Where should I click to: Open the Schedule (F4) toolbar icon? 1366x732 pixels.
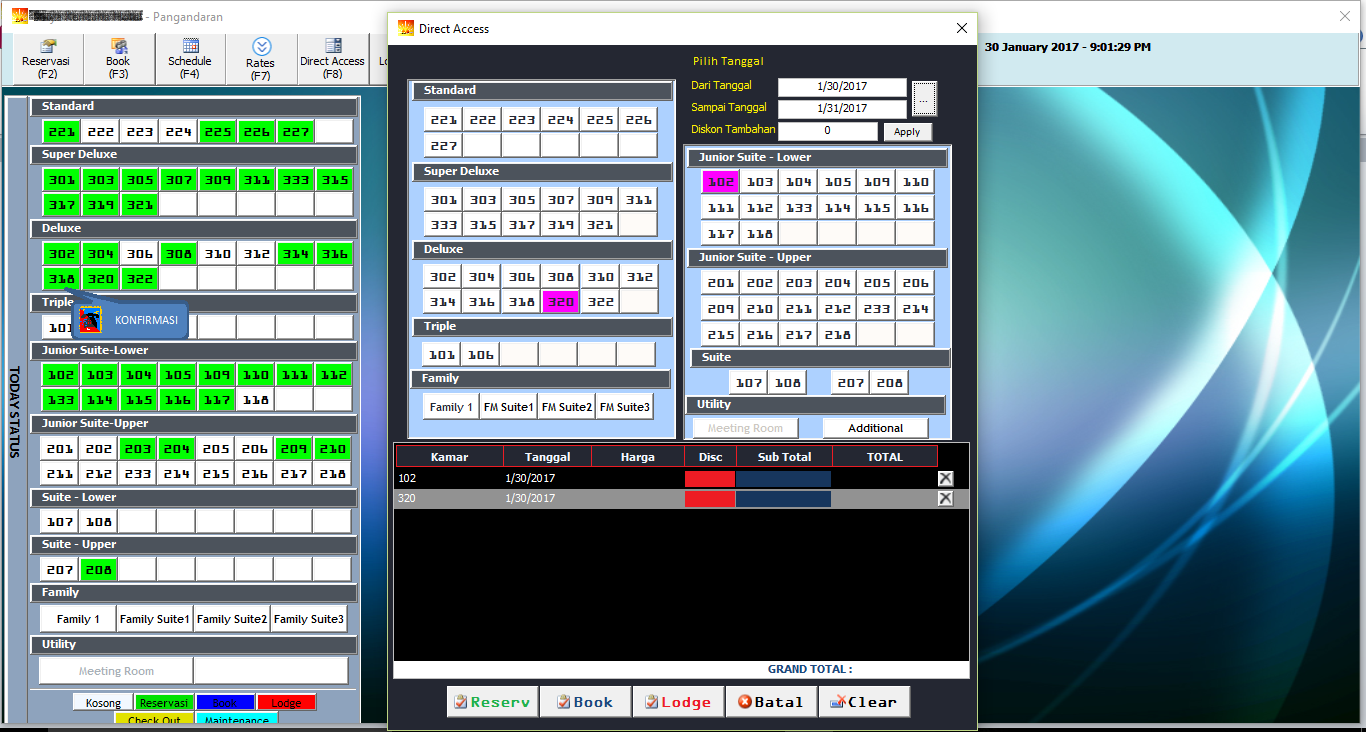190,59
